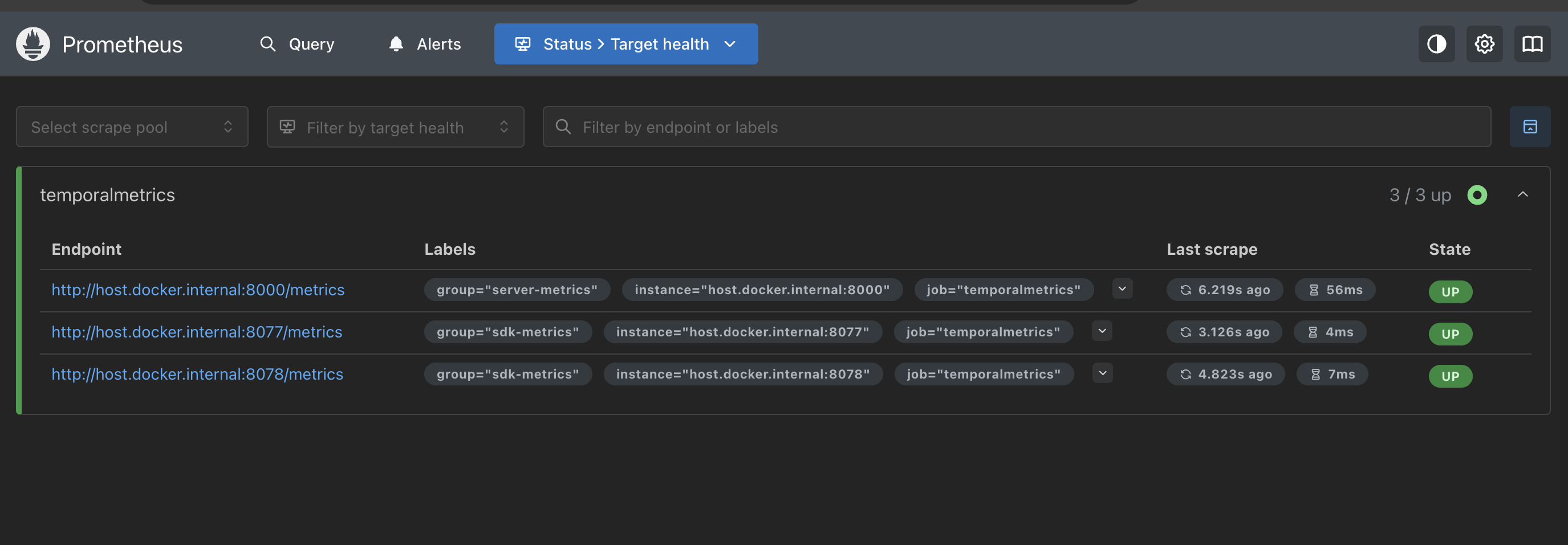Open the documentation book icon
This screenshot has height=545, width=1568.
[x=1532, y=44]
